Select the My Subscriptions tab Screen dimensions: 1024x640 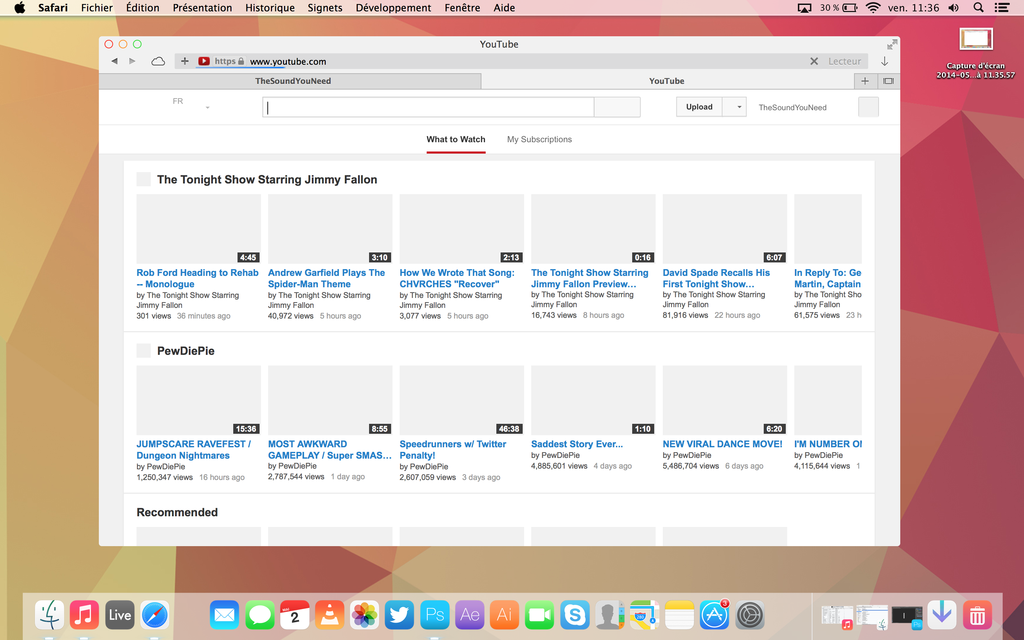pyautogui.click(x=539, y=139)
